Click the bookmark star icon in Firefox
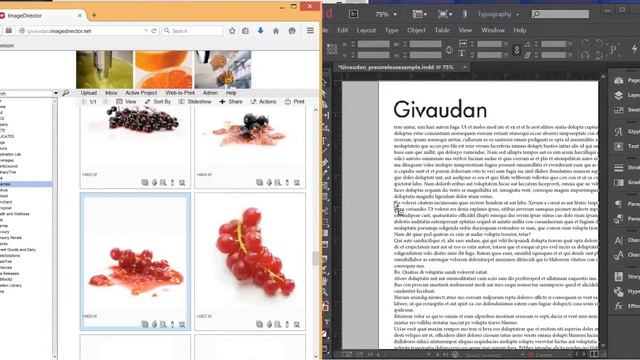 click(232, 31)
